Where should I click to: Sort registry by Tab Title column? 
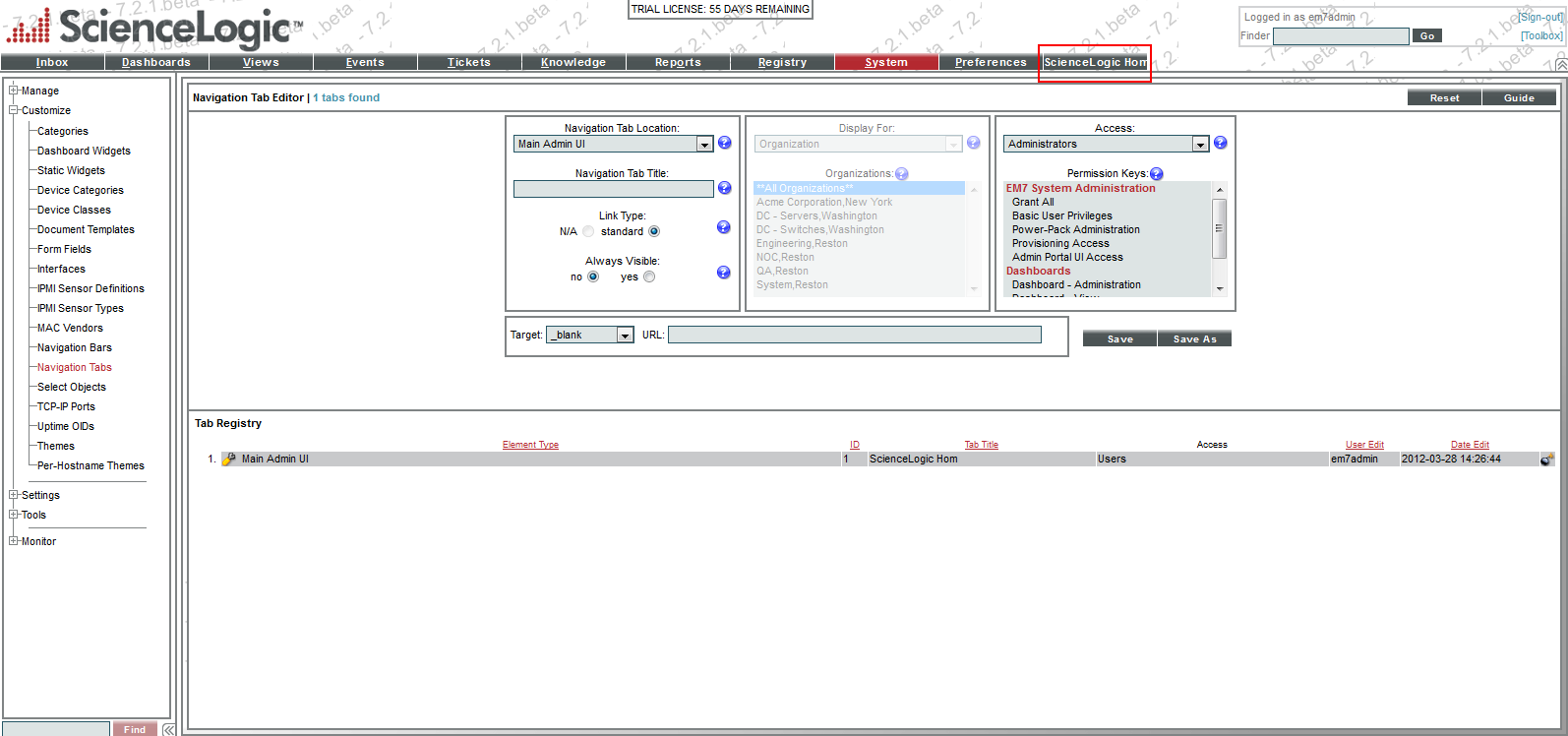(x=981, y=445)
